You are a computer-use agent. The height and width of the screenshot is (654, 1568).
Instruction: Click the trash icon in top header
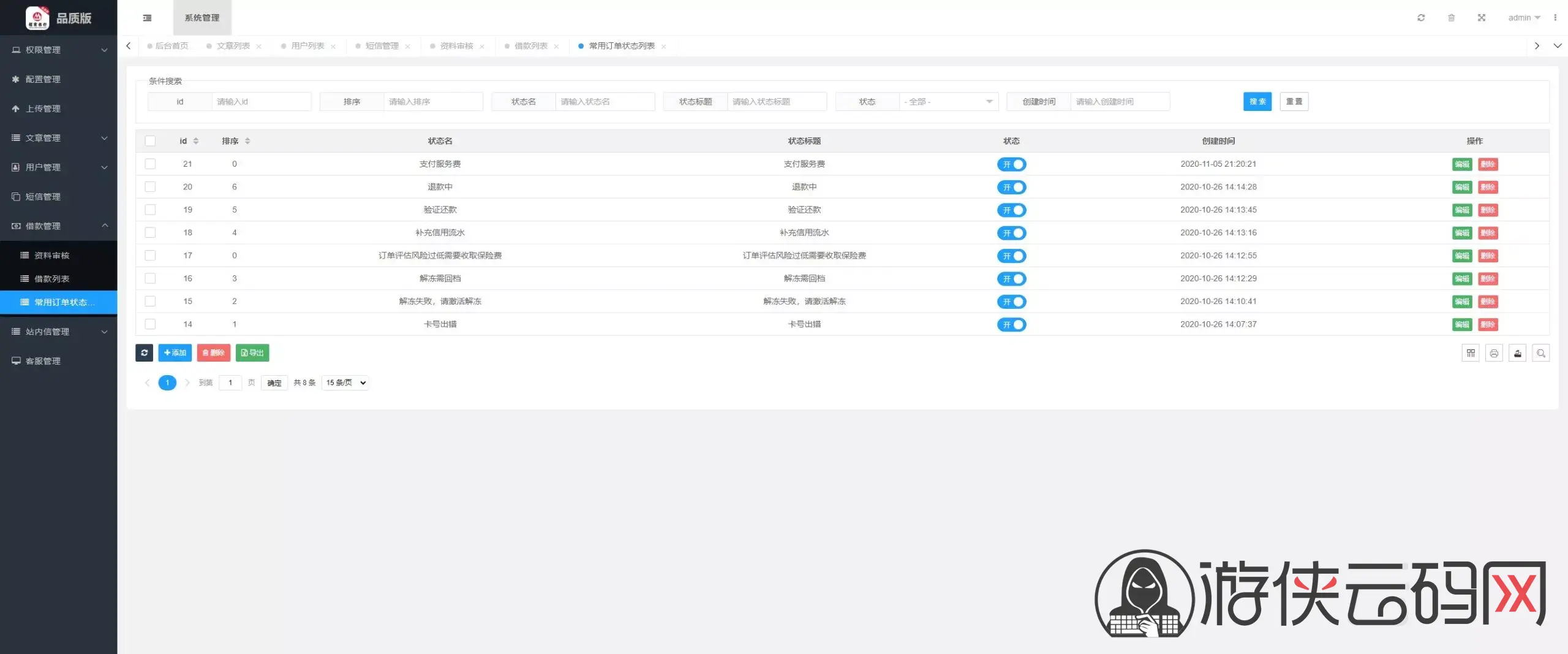click(1451, 18)
